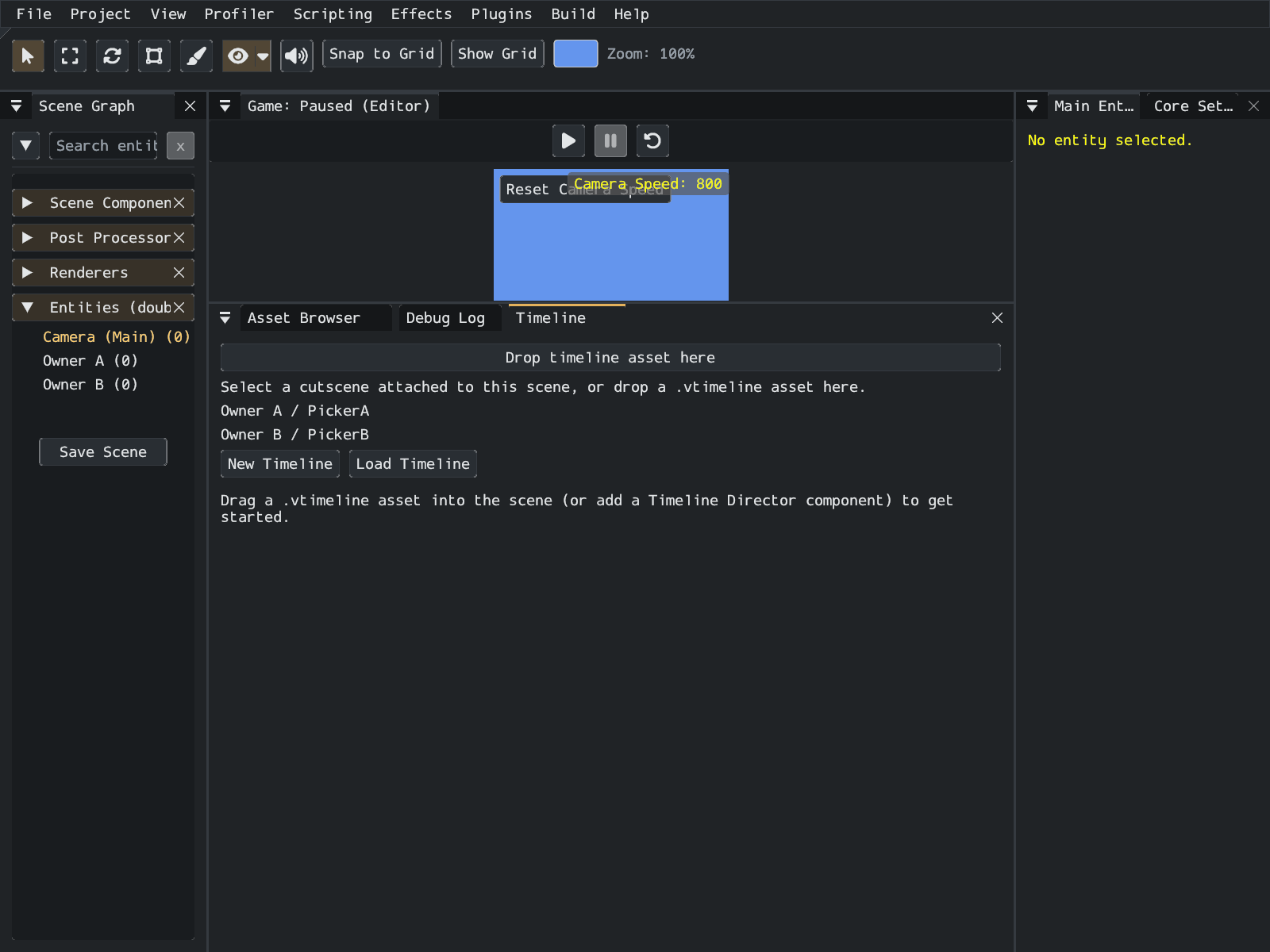Pause the game preview

pos(610,141)
